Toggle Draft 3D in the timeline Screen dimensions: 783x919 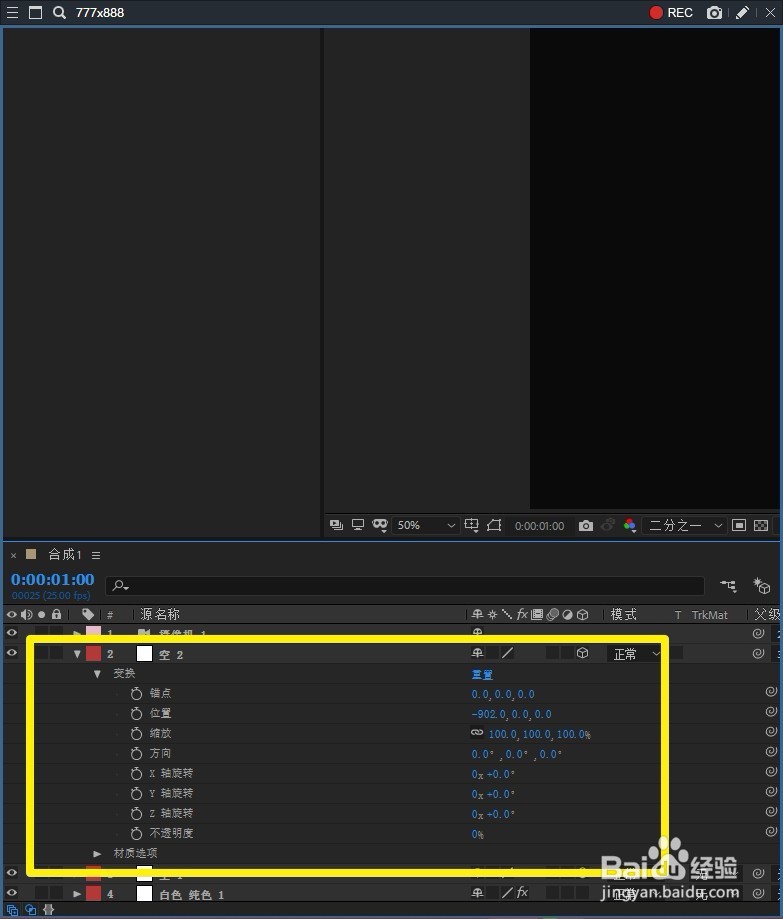coord(761,585)
